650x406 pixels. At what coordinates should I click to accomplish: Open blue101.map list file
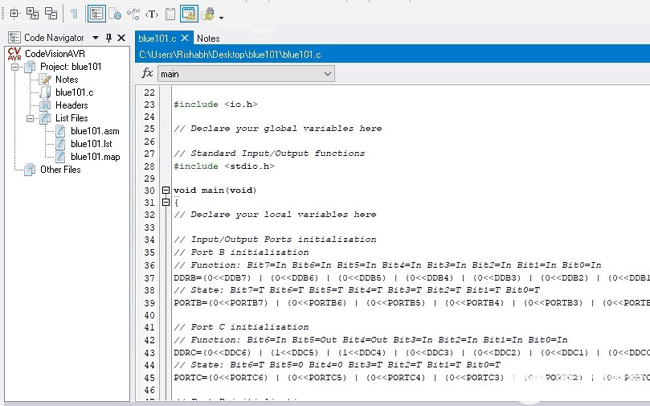tap(95, 157)
